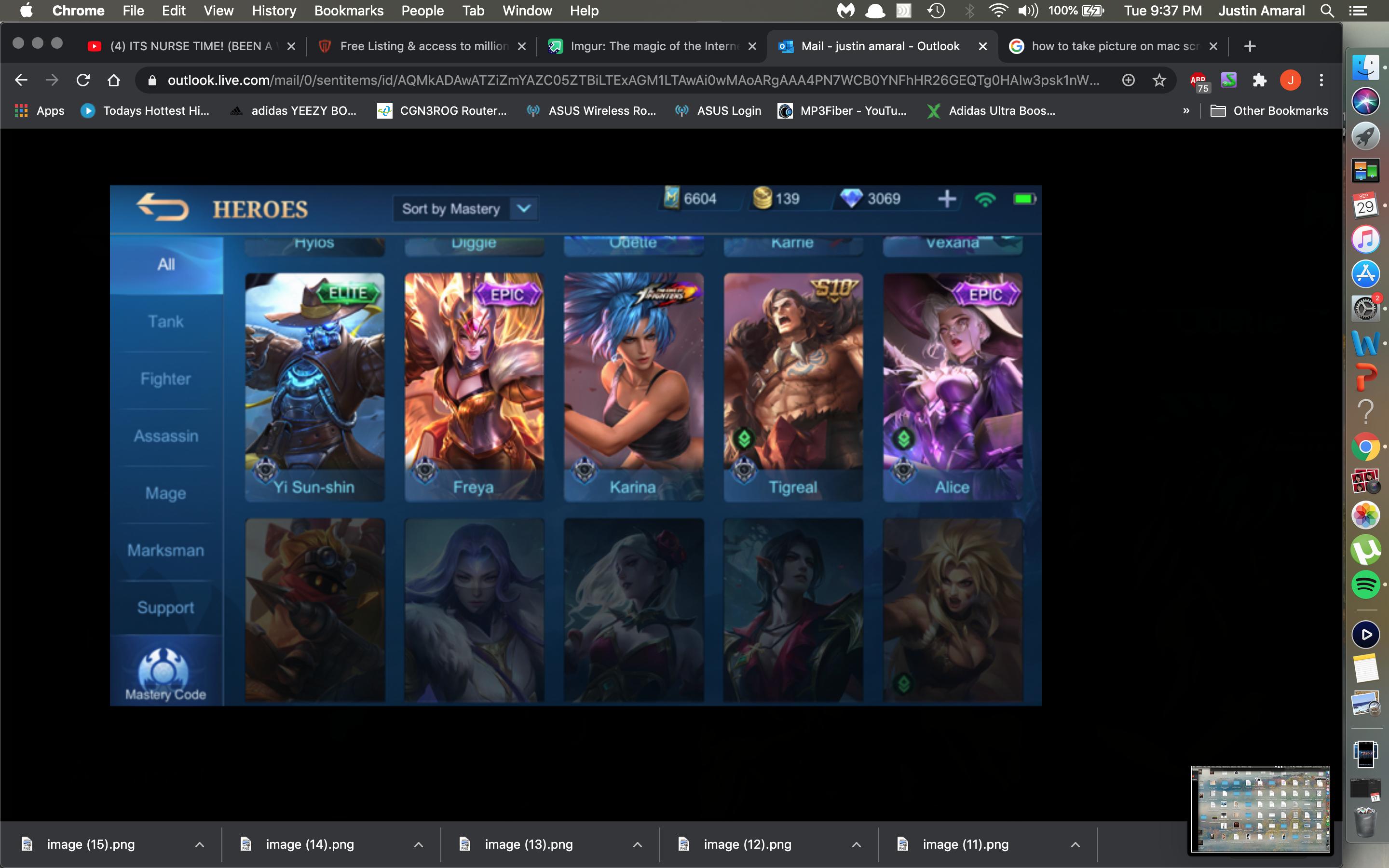Select the Support hero category
The height and width of the screenshot is (868, 1389).
(x=166, y=608)
